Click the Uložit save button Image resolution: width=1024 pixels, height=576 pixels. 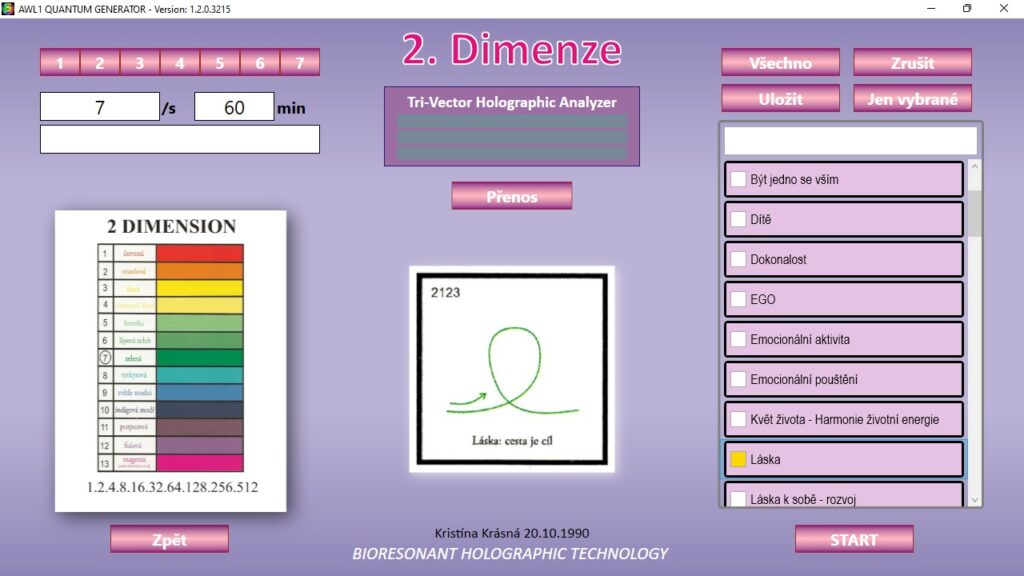[x=780, y=99]
